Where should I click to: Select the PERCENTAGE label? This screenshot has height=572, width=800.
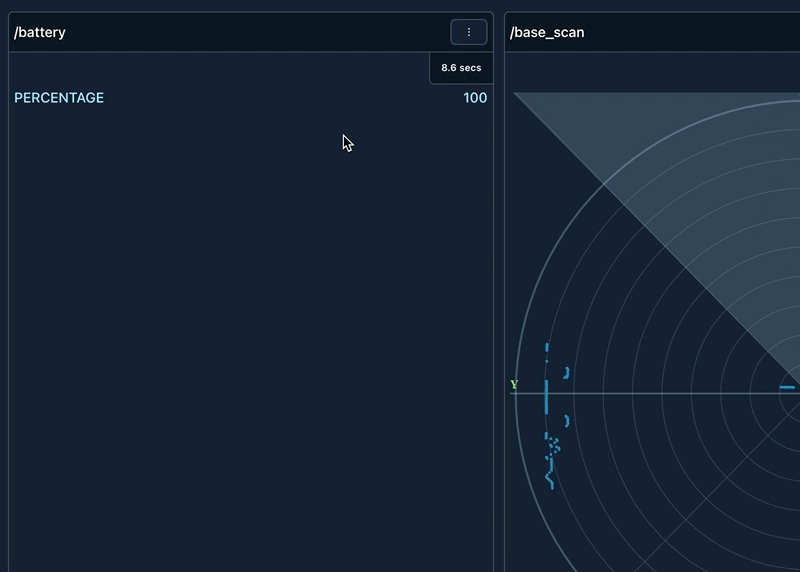[59, 97]
